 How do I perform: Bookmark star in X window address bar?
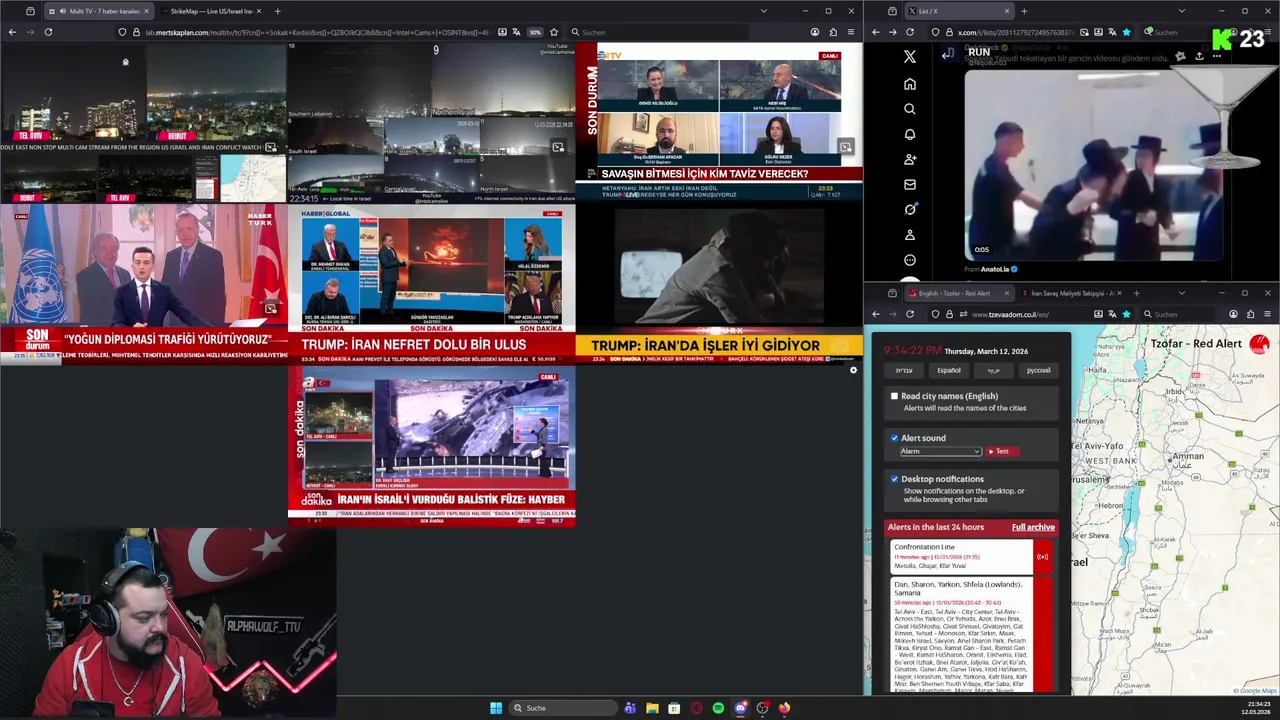click(x=1126, y=32)
